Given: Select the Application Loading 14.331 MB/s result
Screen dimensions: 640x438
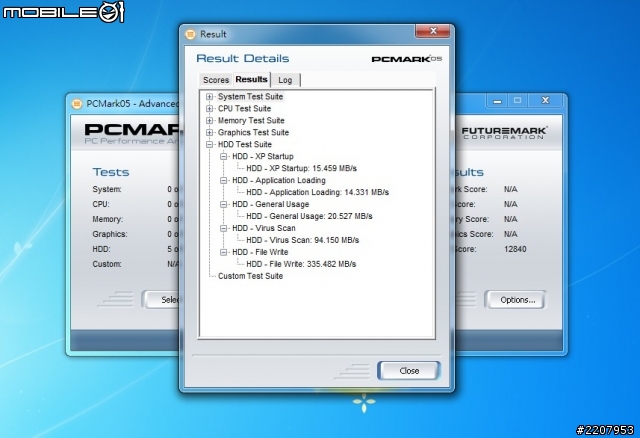Looking at the screenshot, I should [x=318, y=192].
